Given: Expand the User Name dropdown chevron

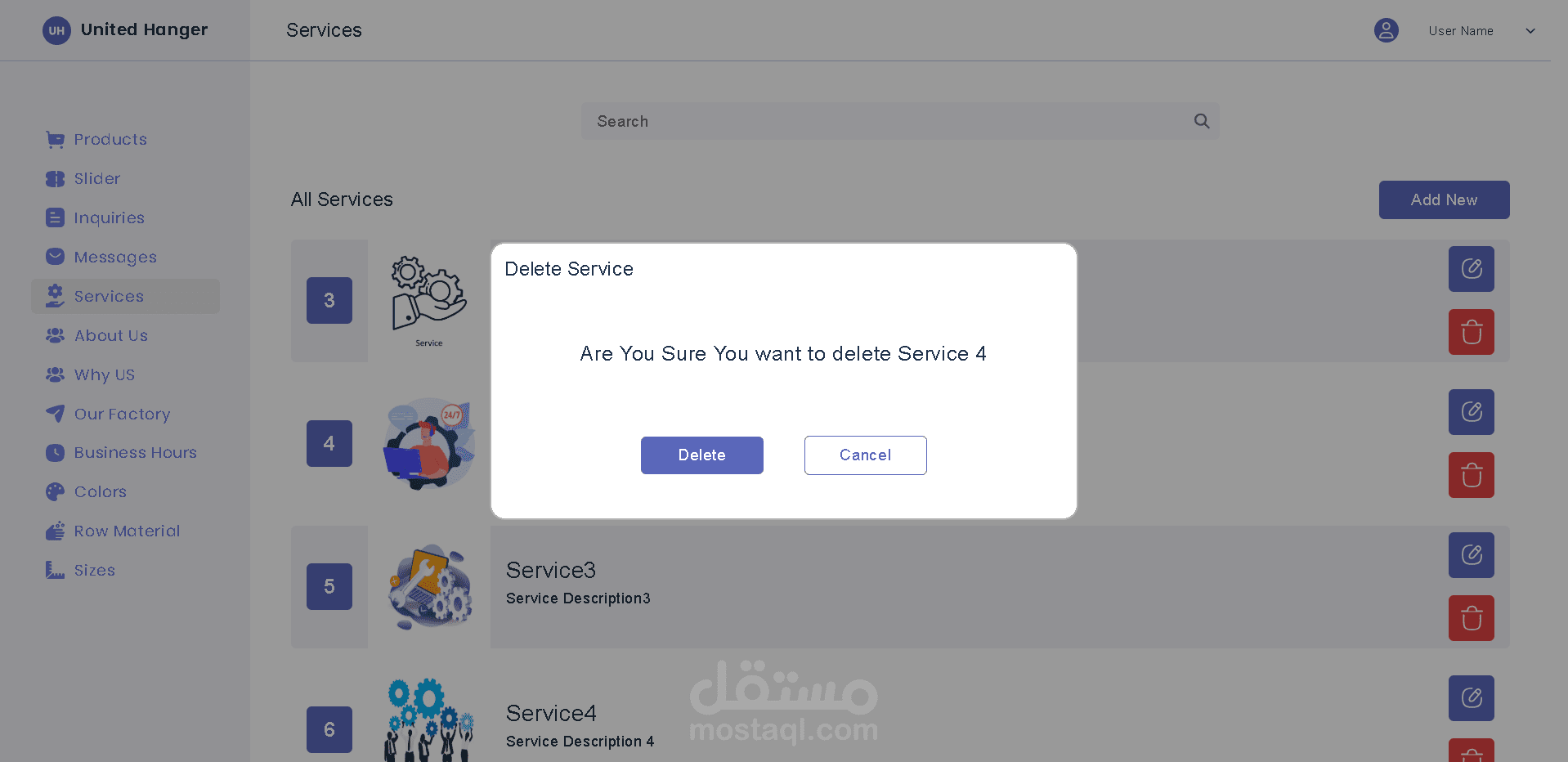Looking at the screenshot, I should pyautogui.click(x=1530, y=31).
